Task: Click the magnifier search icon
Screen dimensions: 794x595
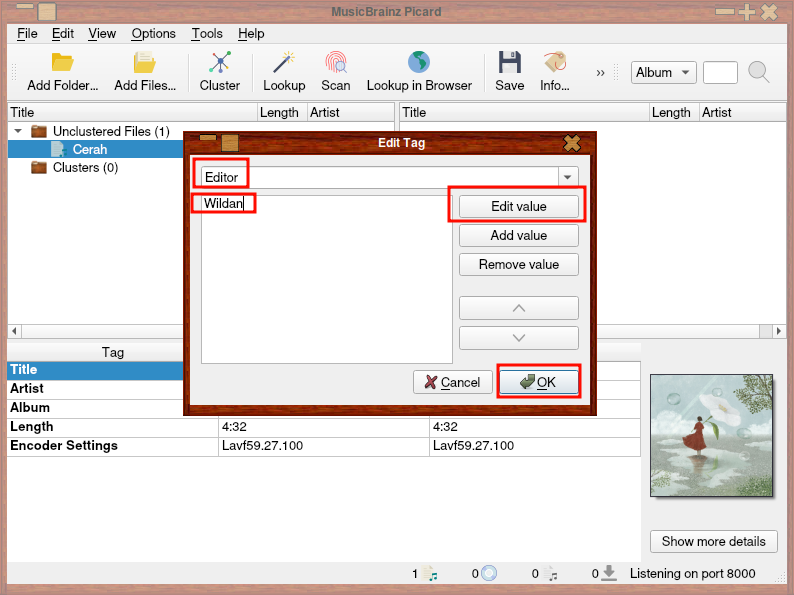Action: (759, 72)
